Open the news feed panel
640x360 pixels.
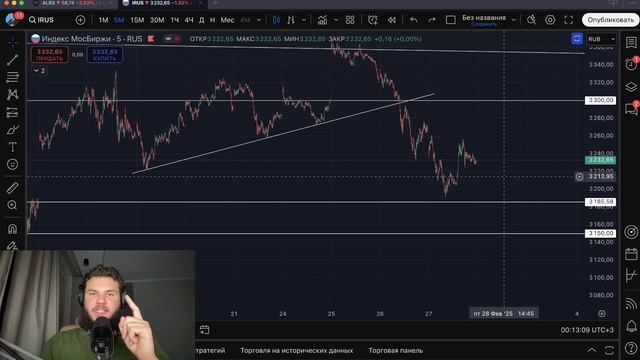tap(631, 304)
